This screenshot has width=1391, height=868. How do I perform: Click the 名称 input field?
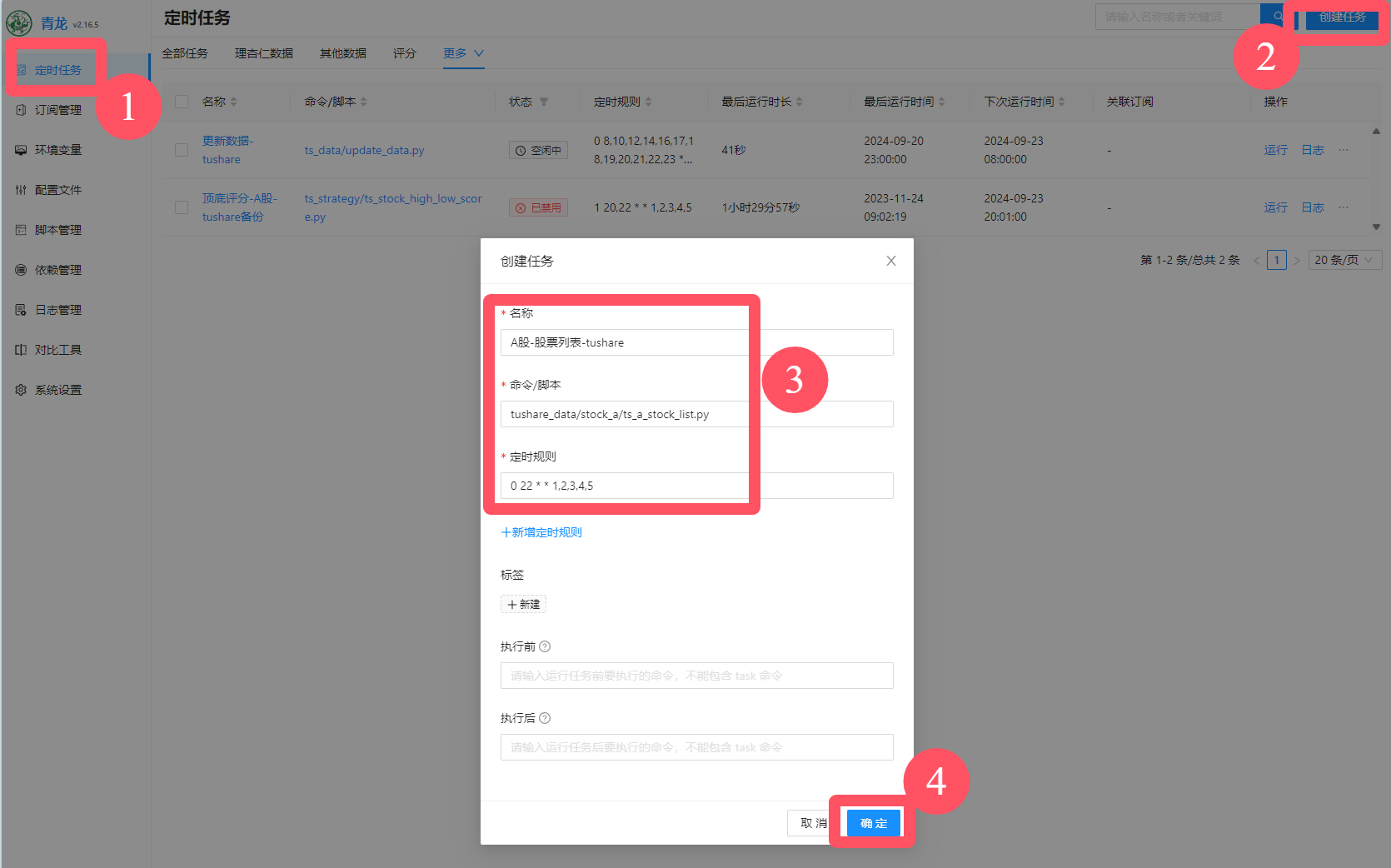tap(697, 342)
